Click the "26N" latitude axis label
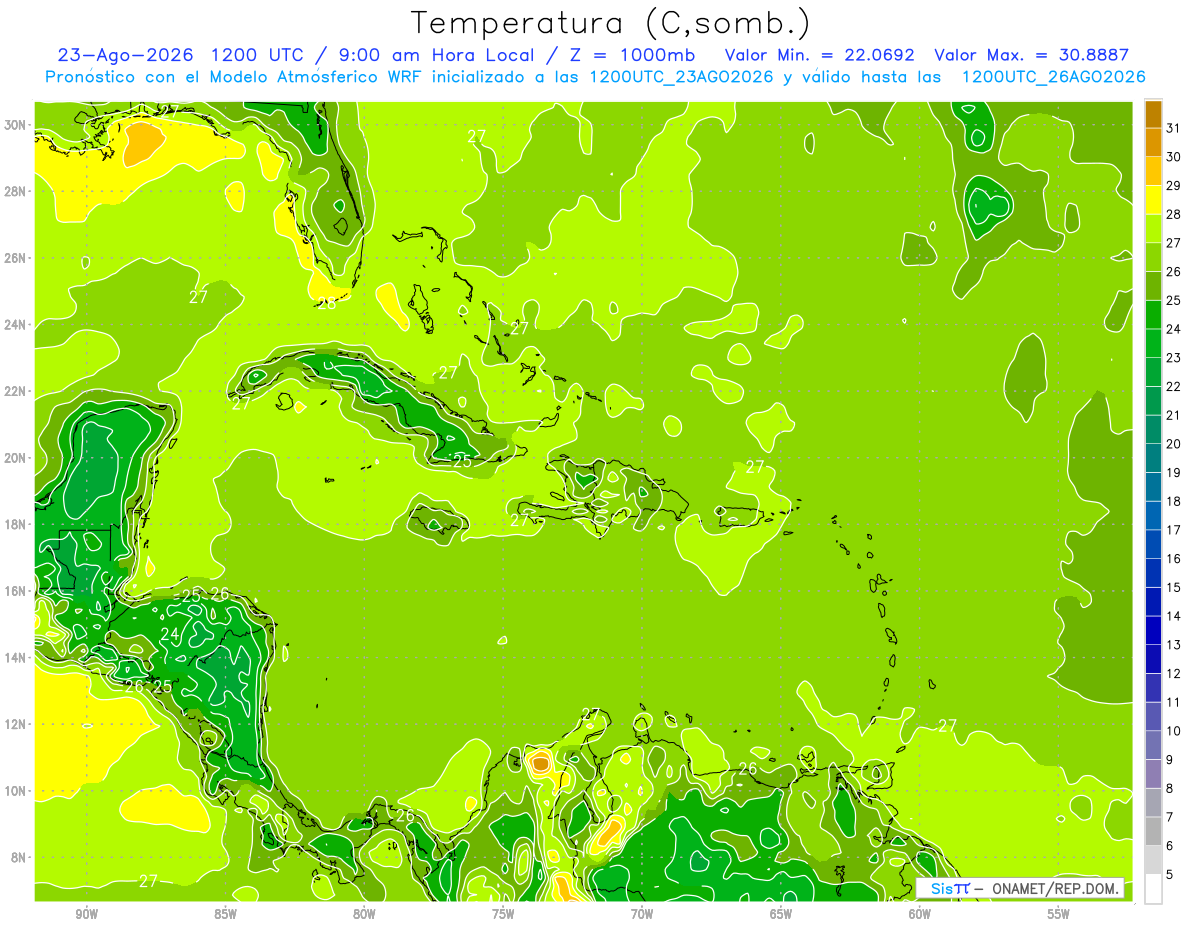 15,258
